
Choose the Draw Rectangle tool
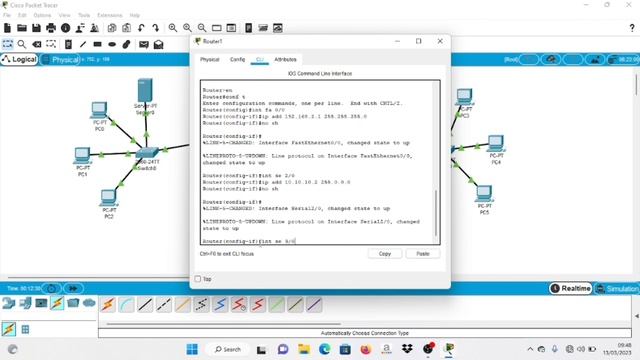97,44
